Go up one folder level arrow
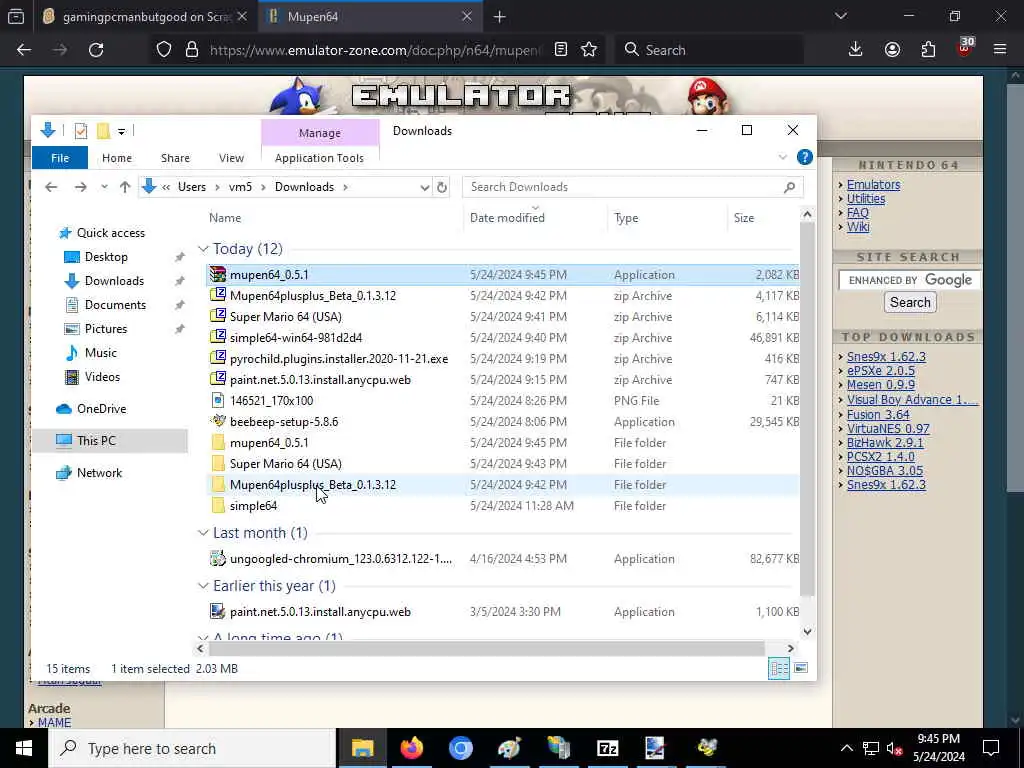This screenshot has height=768, width=1024. [125, 187]
